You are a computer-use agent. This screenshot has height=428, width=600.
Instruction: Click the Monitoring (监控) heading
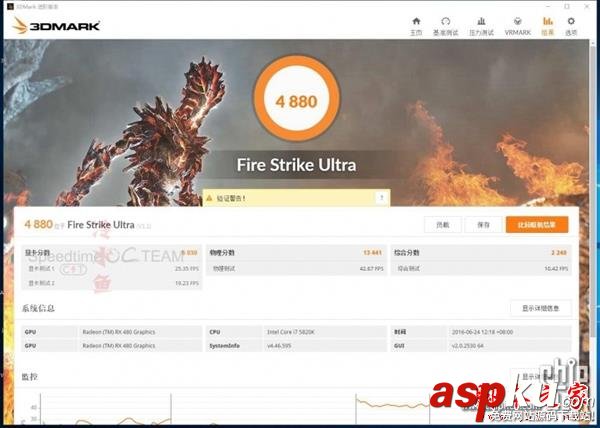29,377
